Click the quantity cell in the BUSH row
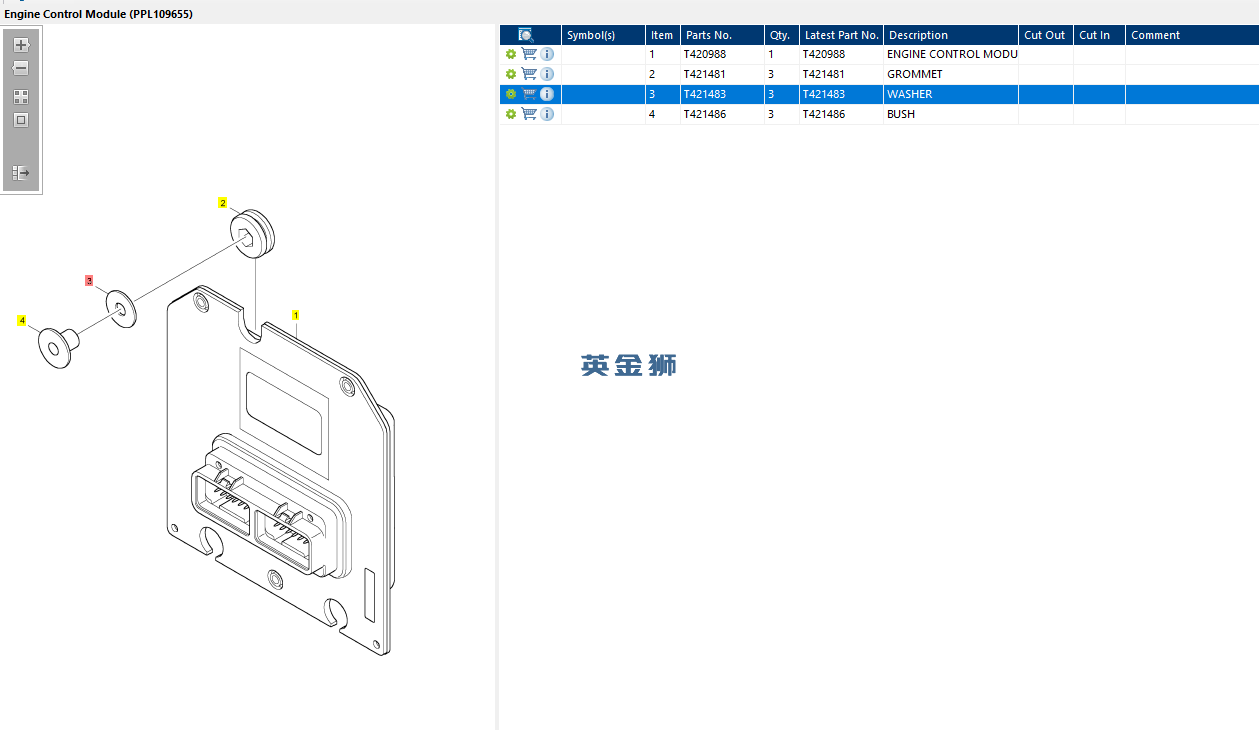This screenshot has height=730, width=1259. click(x=782, y=114)
